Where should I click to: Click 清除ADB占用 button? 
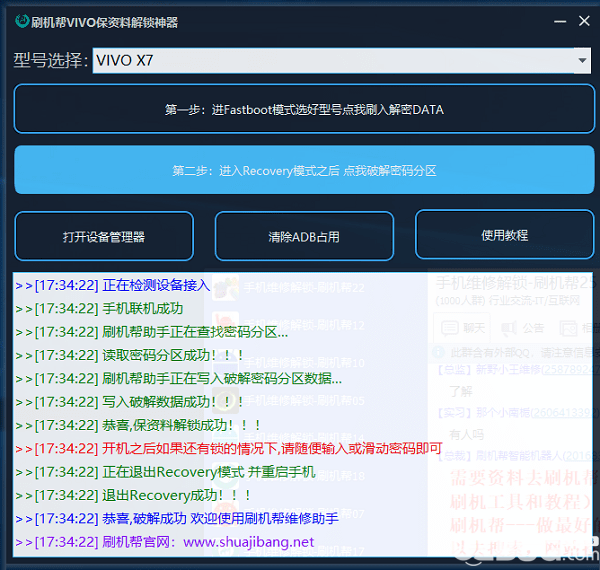coord(304,236)
